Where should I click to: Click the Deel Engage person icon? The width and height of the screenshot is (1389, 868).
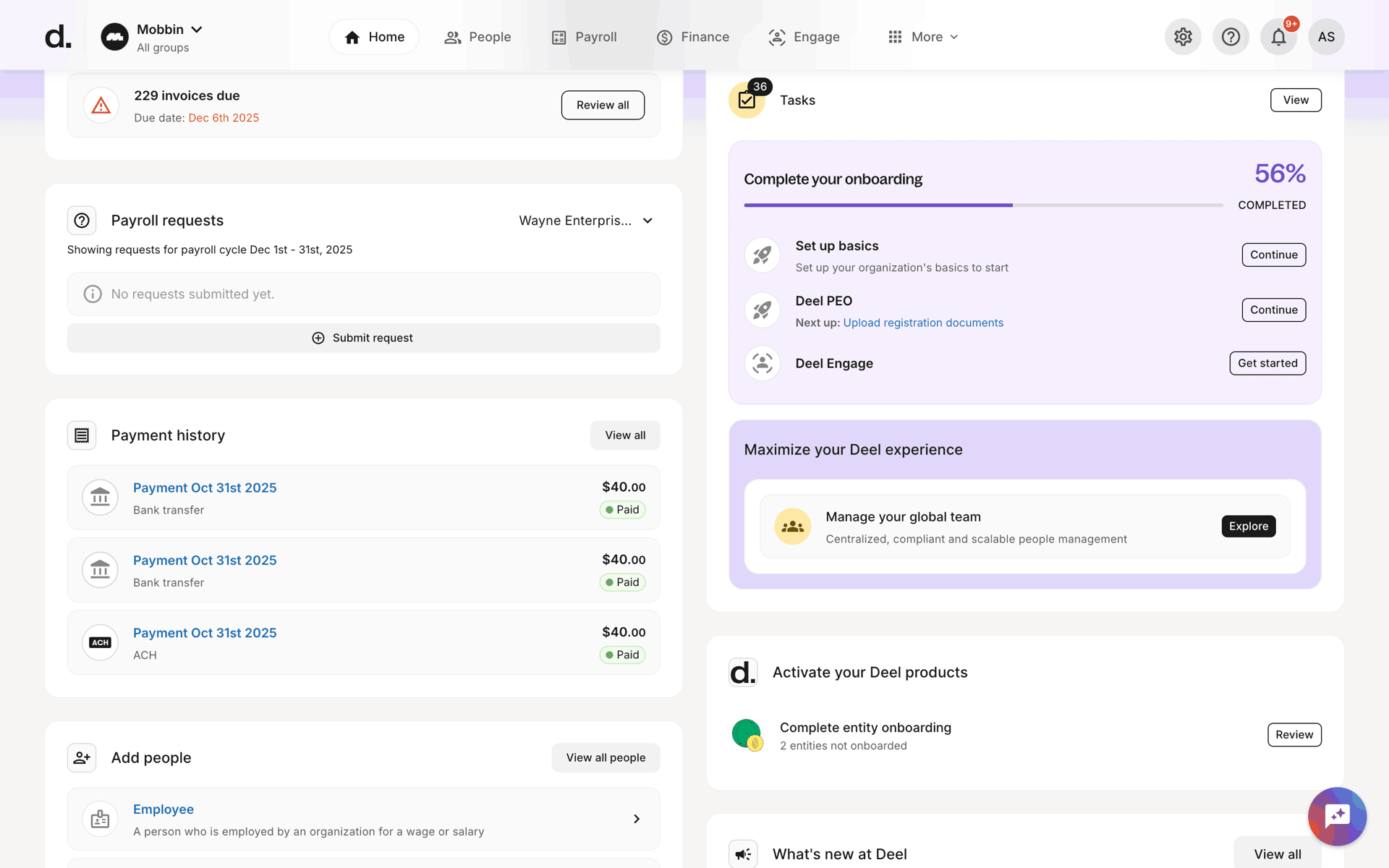(x=763, y=363)
